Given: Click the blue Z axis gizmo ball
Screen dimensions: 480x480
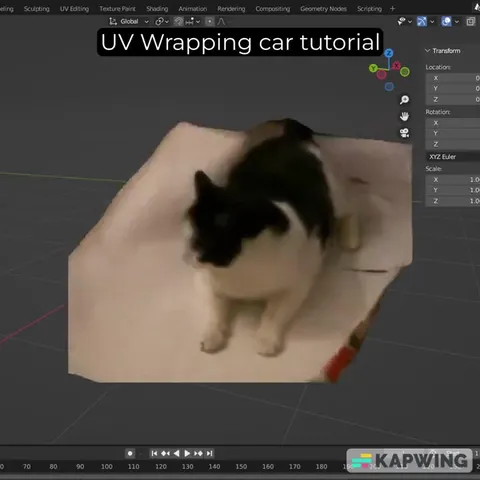Looking at the screenshot, I should click(x=389, y=53).
